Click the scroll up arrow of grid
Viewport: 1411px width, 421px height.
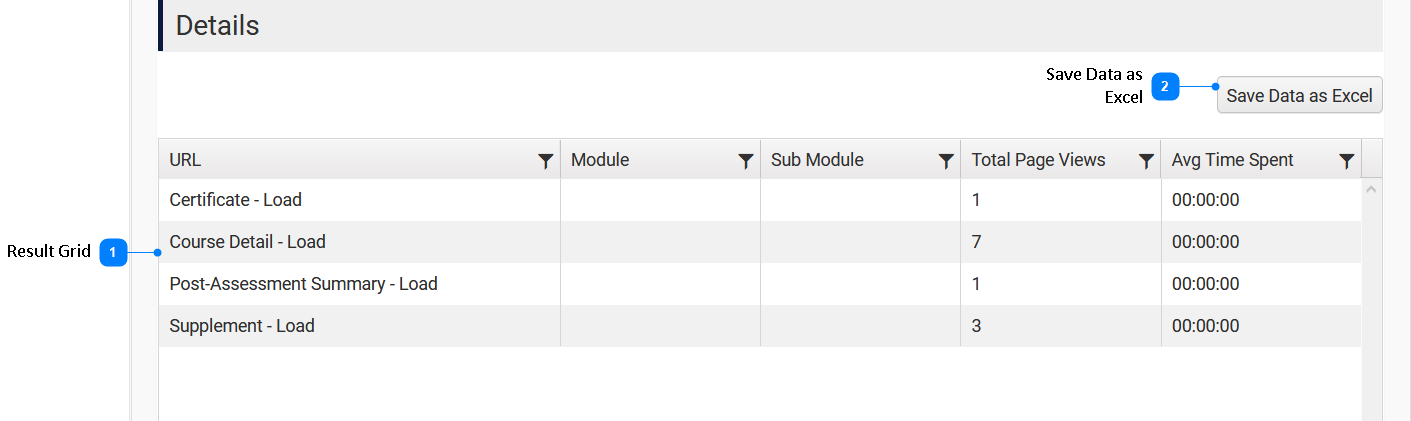point(1372,189)
